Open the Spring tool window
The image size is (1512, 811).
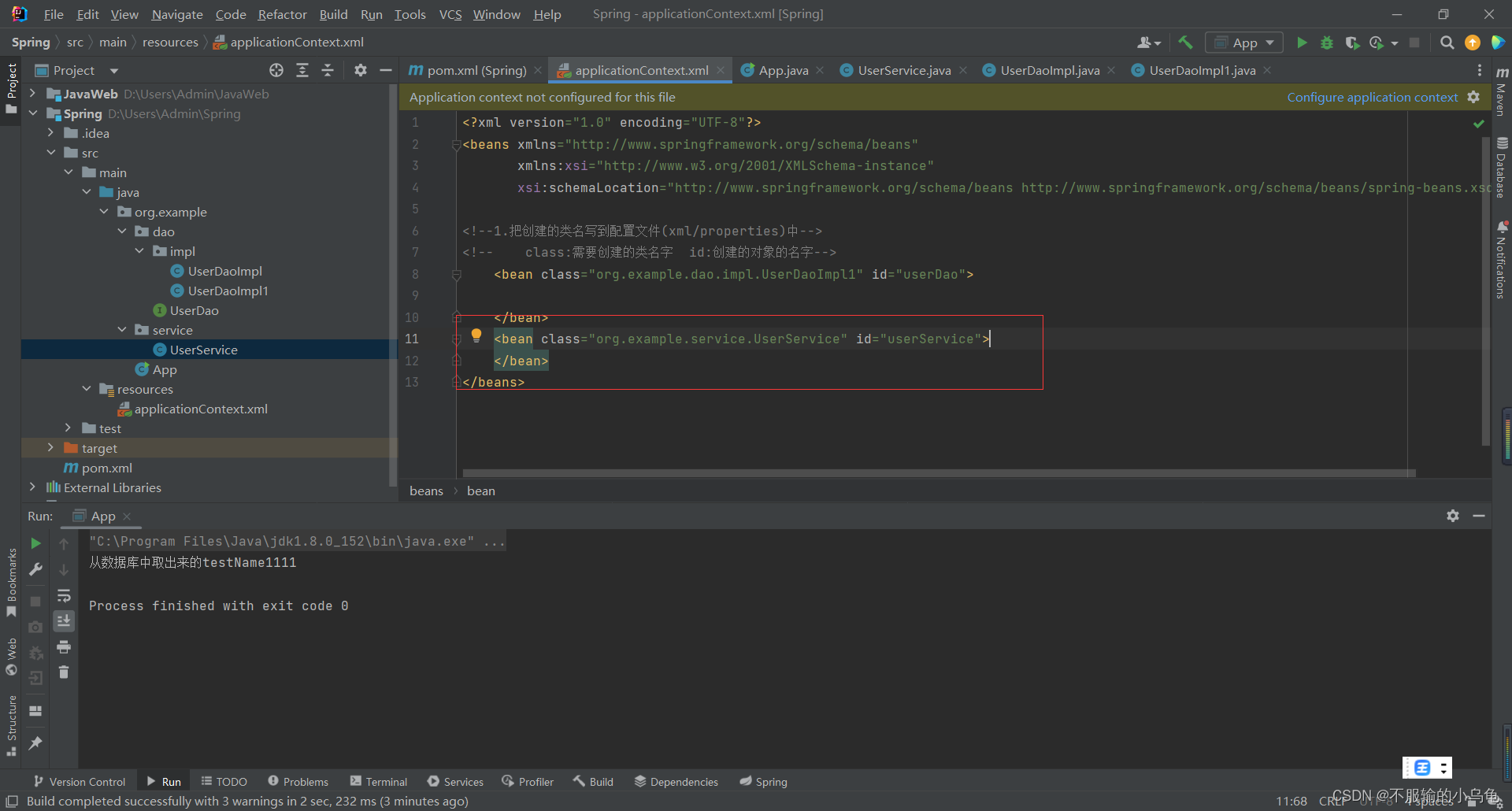[763, 782]
